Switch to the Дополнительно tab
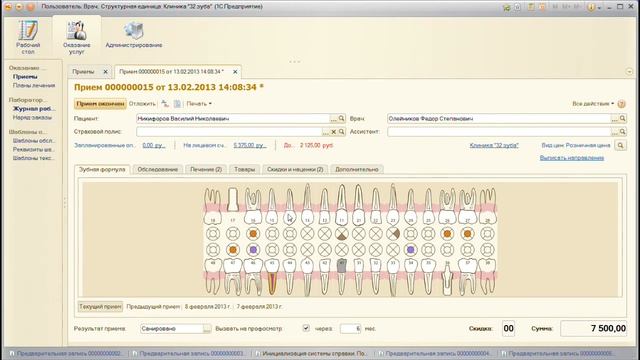The width and height of the screenshot is (640, 360). tap(357, 169)
